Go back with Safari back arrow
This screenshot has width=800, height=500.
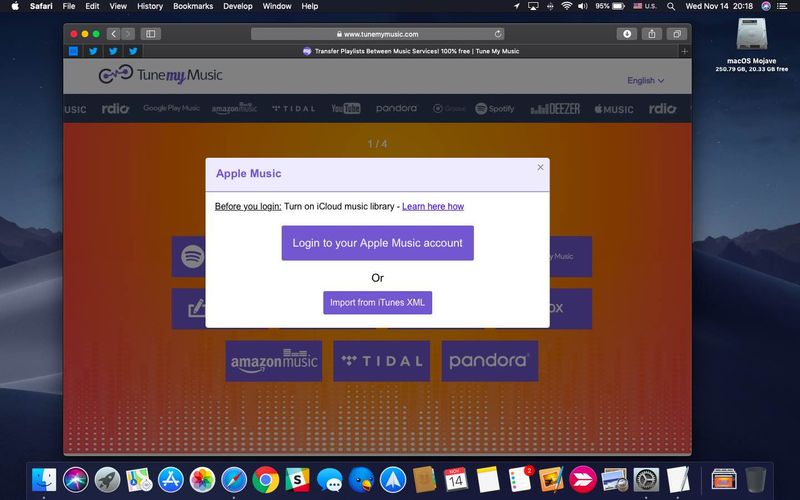(x=113, y=34)
